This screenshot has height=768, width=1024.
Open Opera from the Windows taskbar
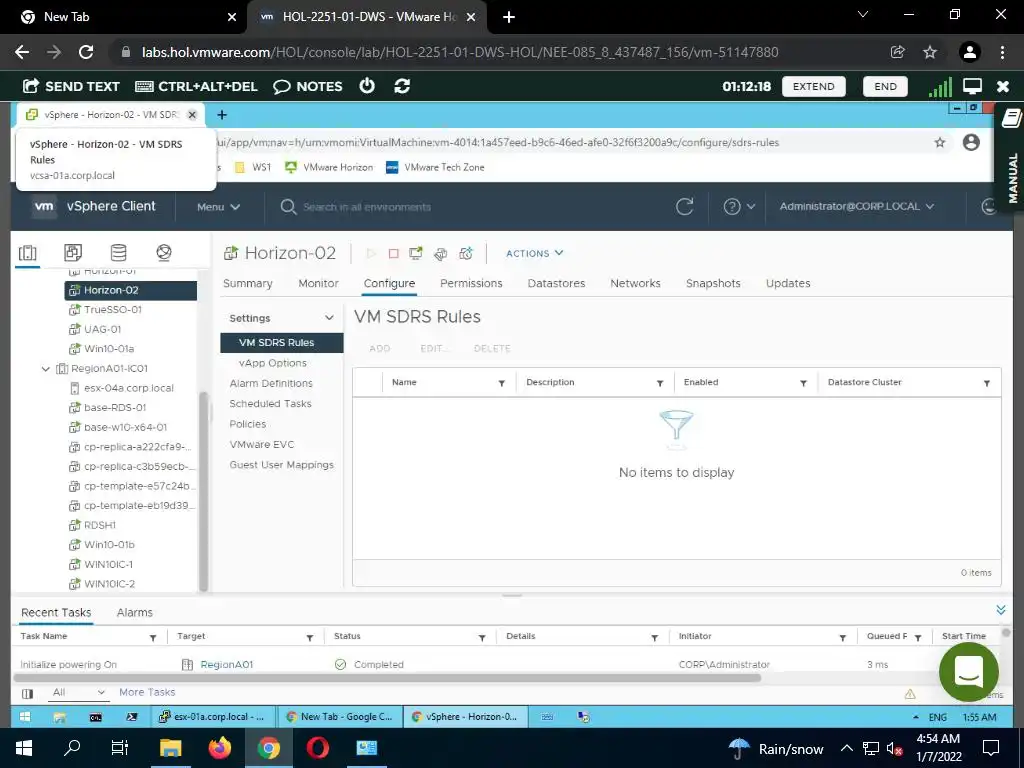click(x=317, y=748)
